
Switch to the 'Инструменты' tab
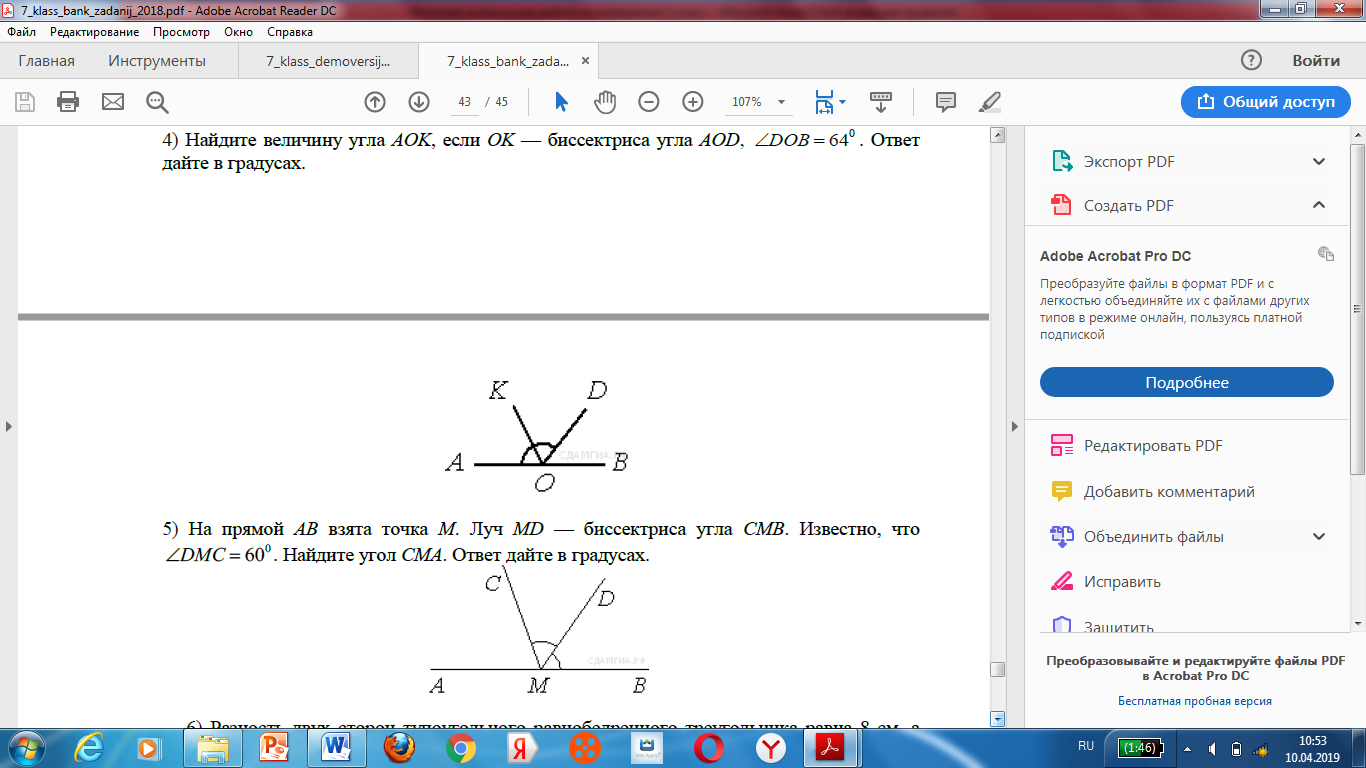(157, 61)
